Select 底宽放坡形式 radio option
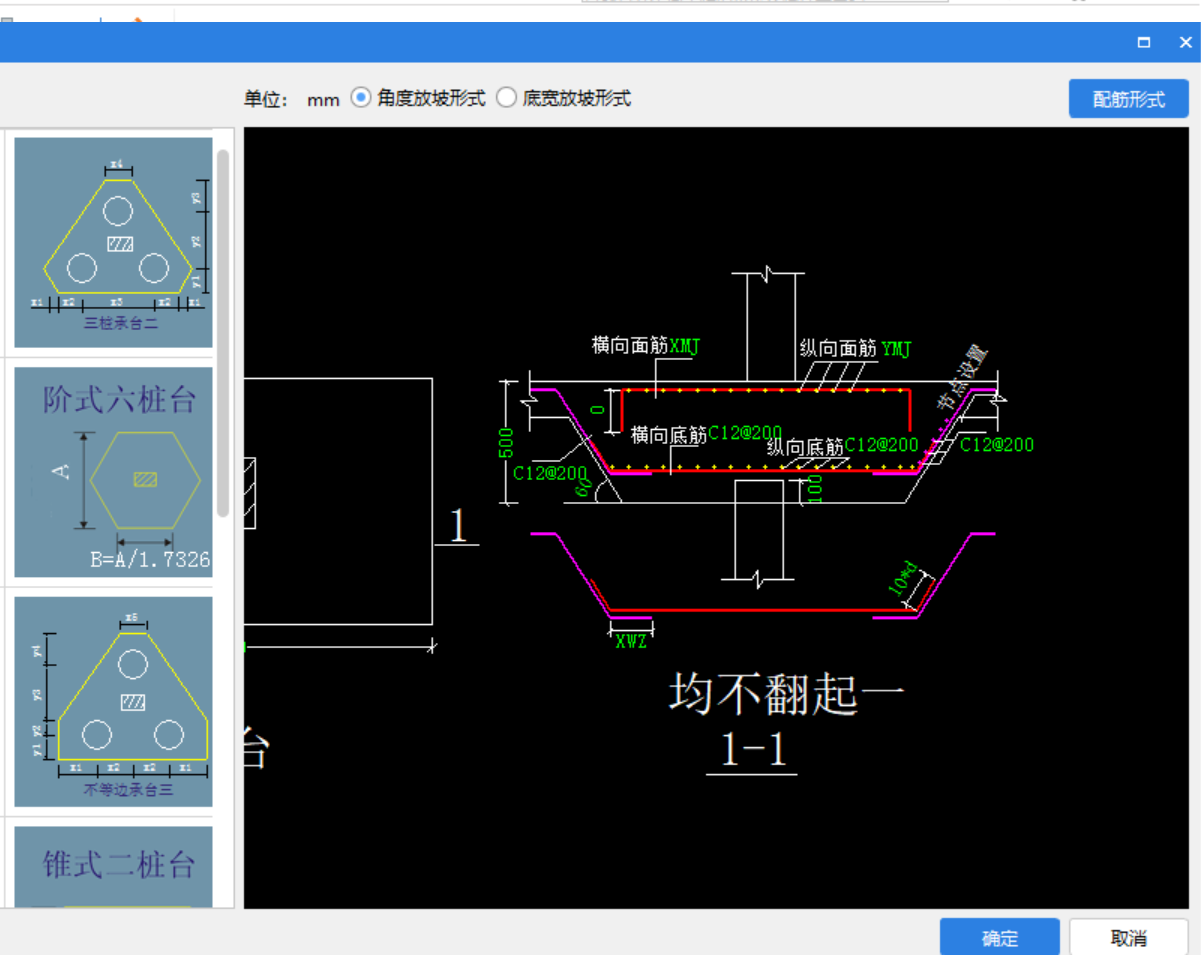Viewport: 1201px width, 955px height. pos(564,98)
